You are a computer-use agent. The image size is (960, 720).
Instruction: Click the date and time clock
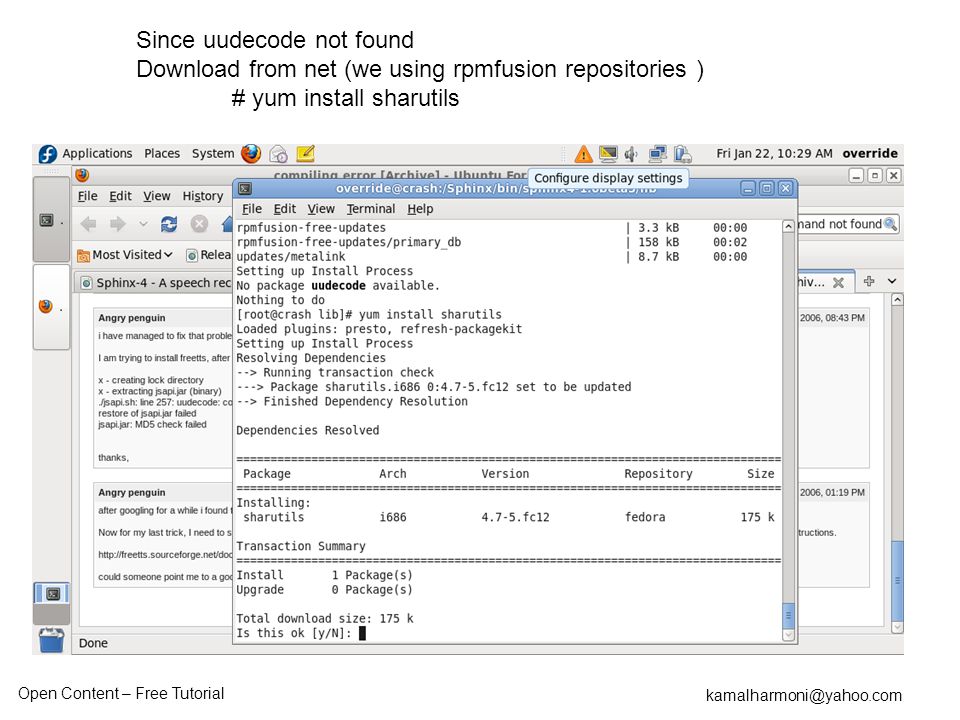point(774,153)
